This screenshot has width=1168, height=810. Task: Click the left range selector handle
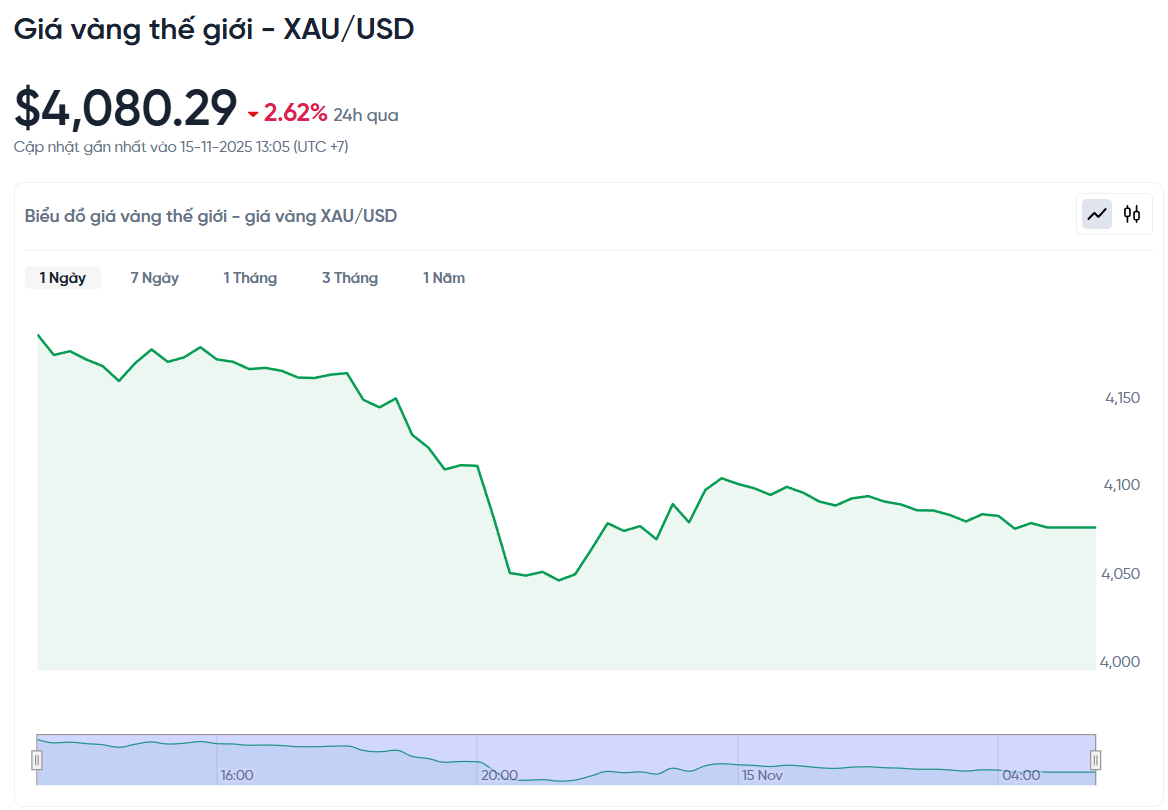[38, 758]
